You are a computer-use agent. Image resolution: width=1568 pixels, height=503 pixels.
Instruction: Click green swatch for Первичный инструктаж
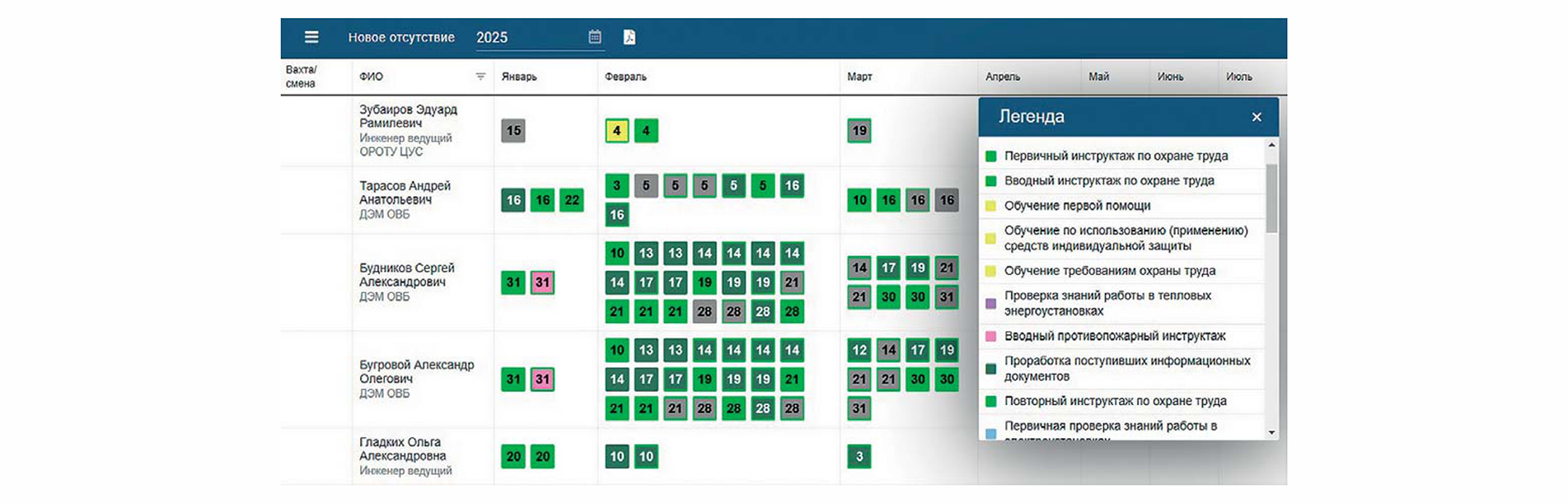(991, 156)
